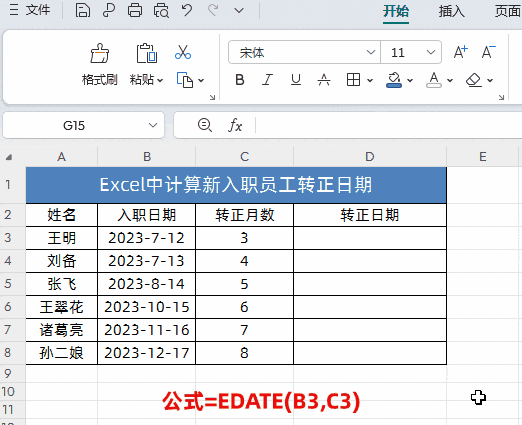Select column A header
522x425 pixels.
[x=62, y=156]
